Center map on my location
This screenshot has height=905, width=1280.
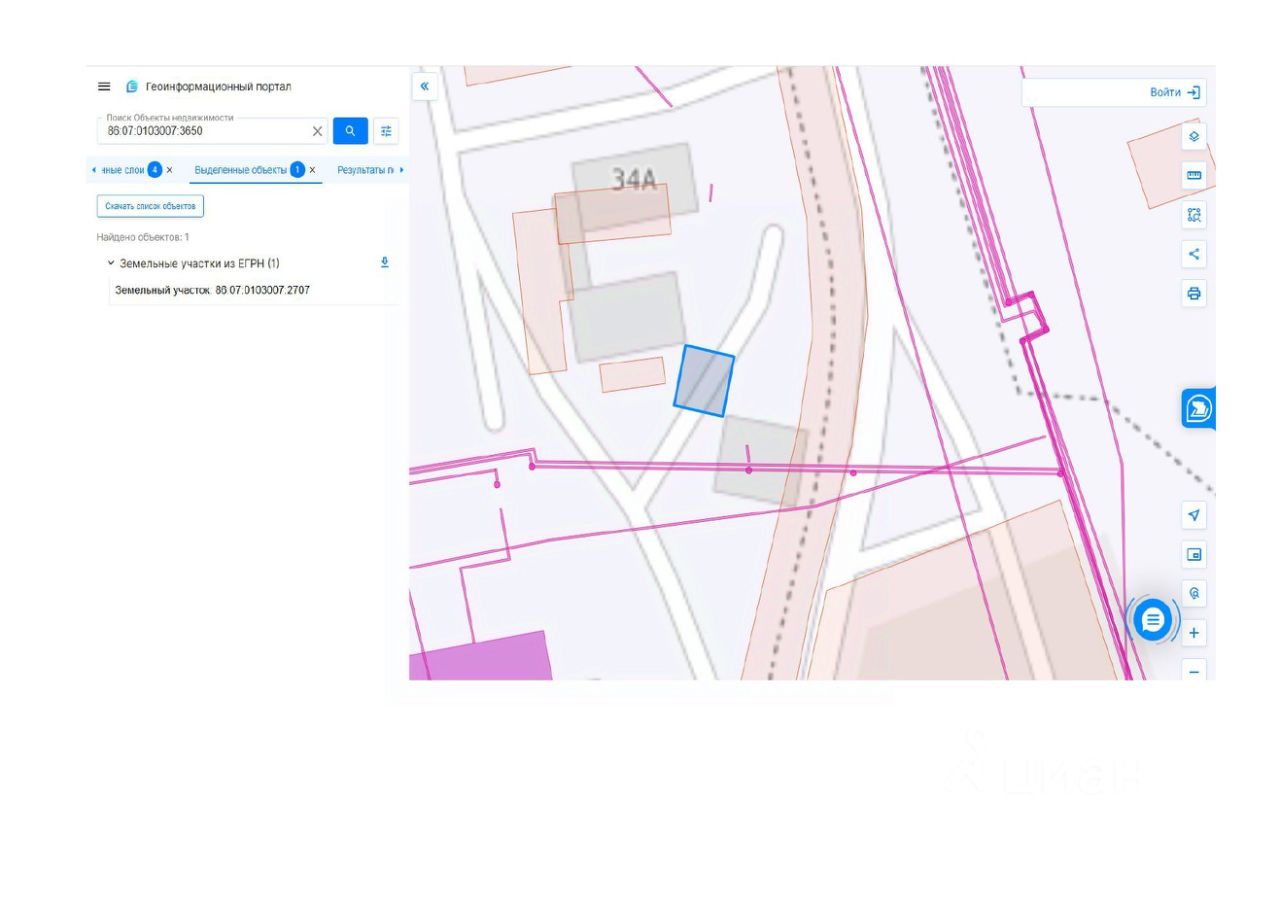click(1194, 515)
